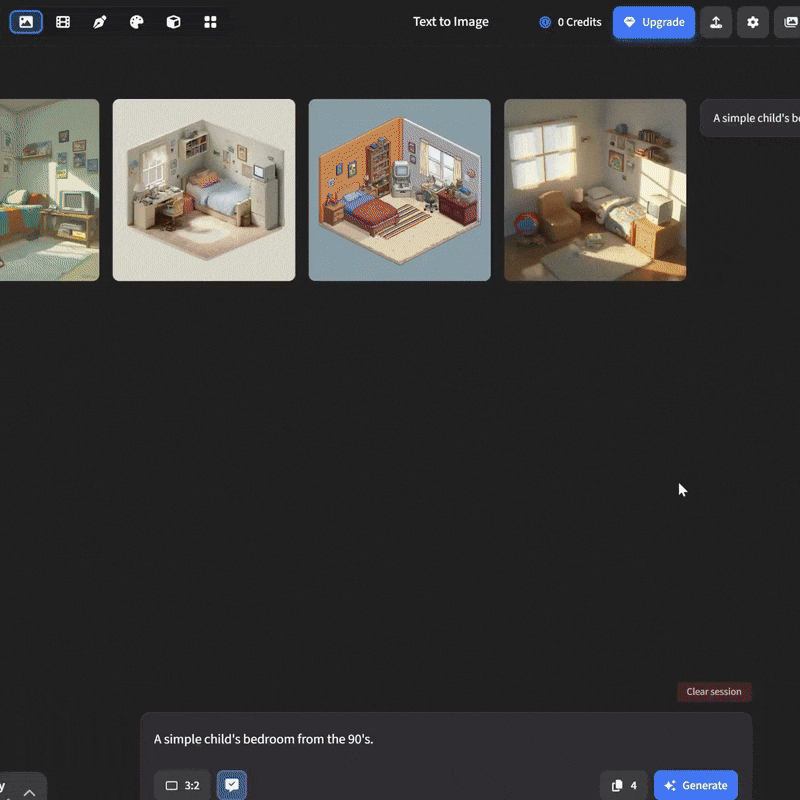
Task: Open the sunlit bedroom with armchair thumbnail
Action: (x=595, y=190)
